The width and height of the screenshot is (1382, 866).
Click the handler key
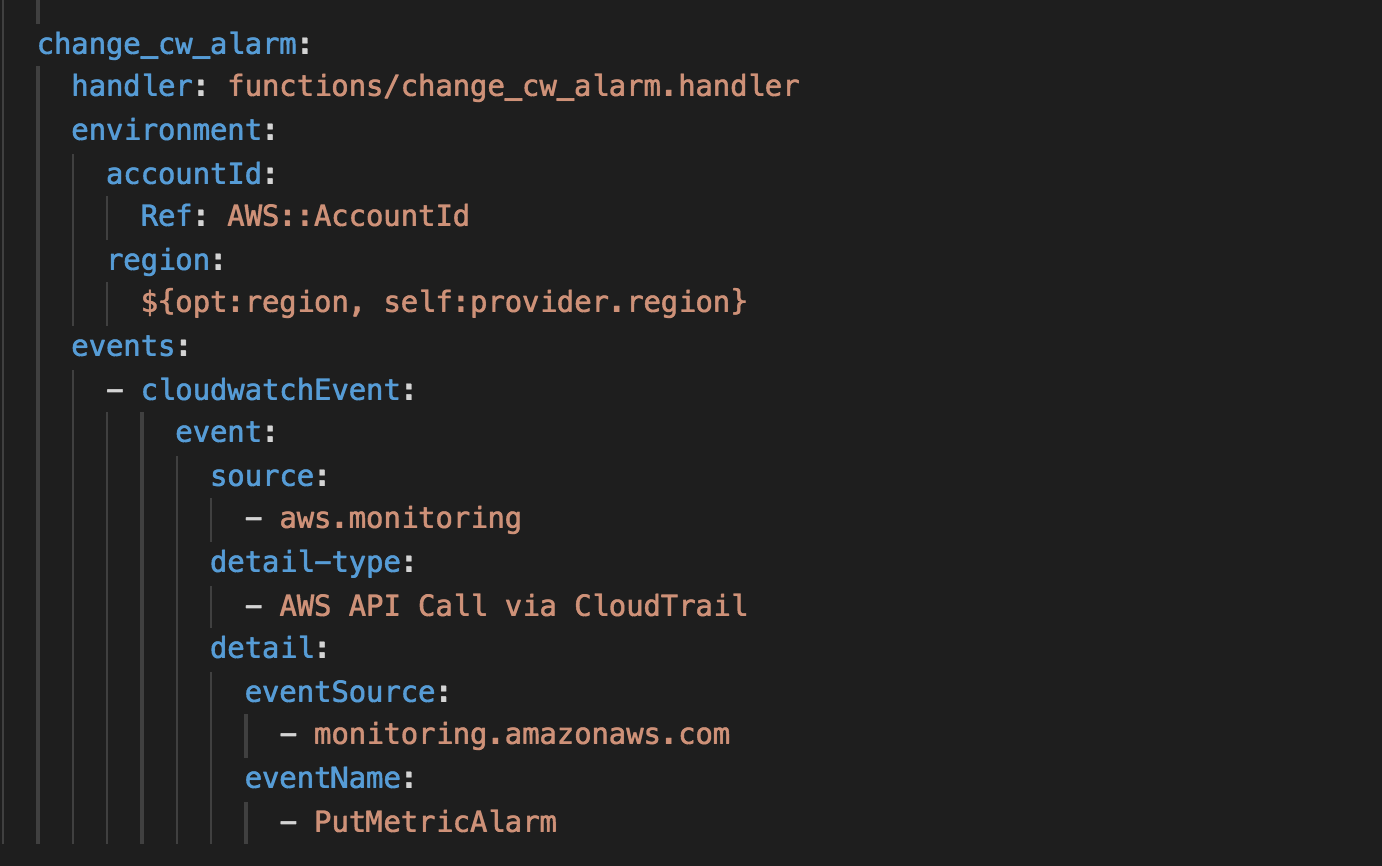pos(131,86)
